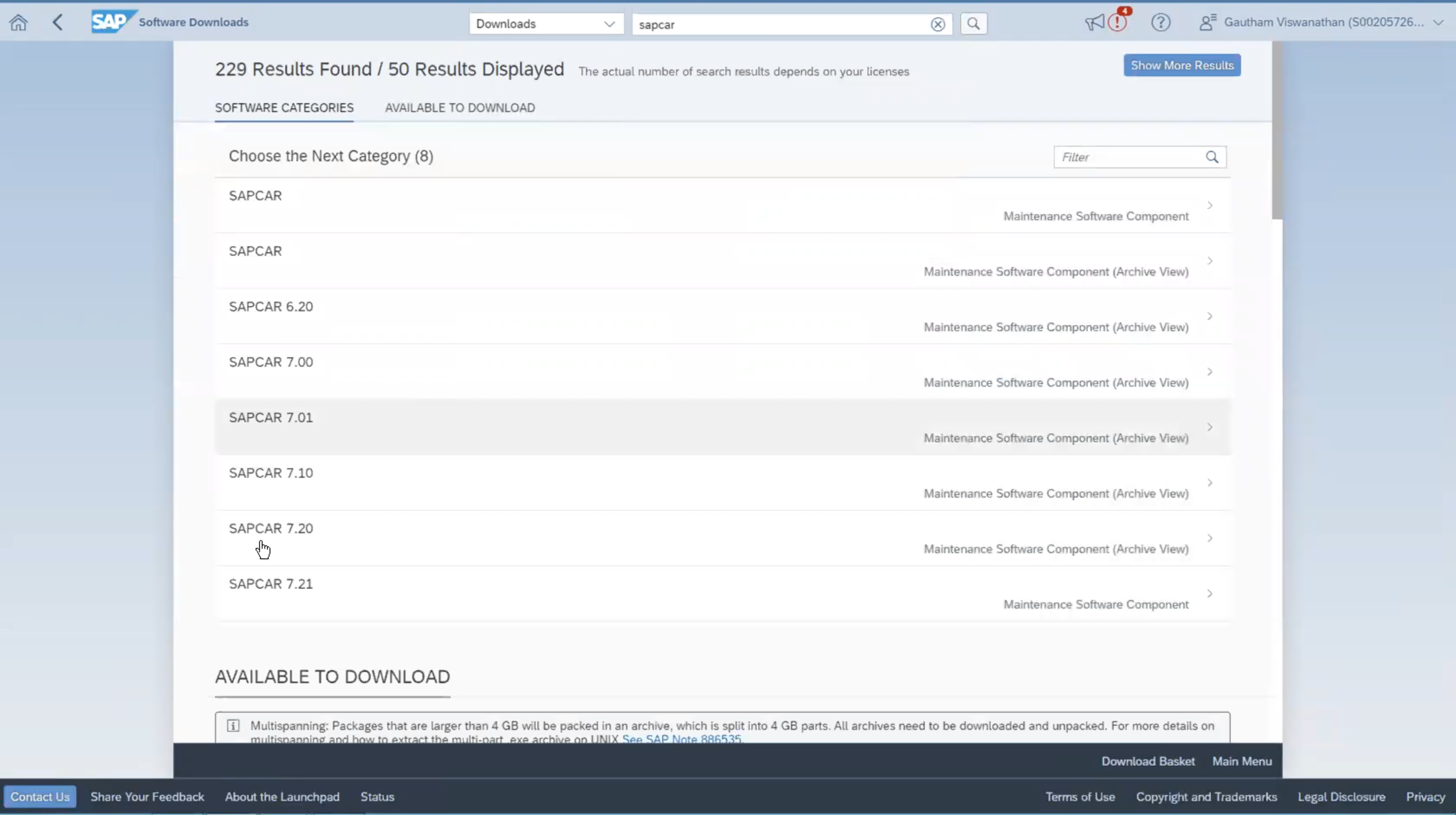Click the Home icon in header
This screenshot has width=1456, height=815.
(x=18, y=23)
